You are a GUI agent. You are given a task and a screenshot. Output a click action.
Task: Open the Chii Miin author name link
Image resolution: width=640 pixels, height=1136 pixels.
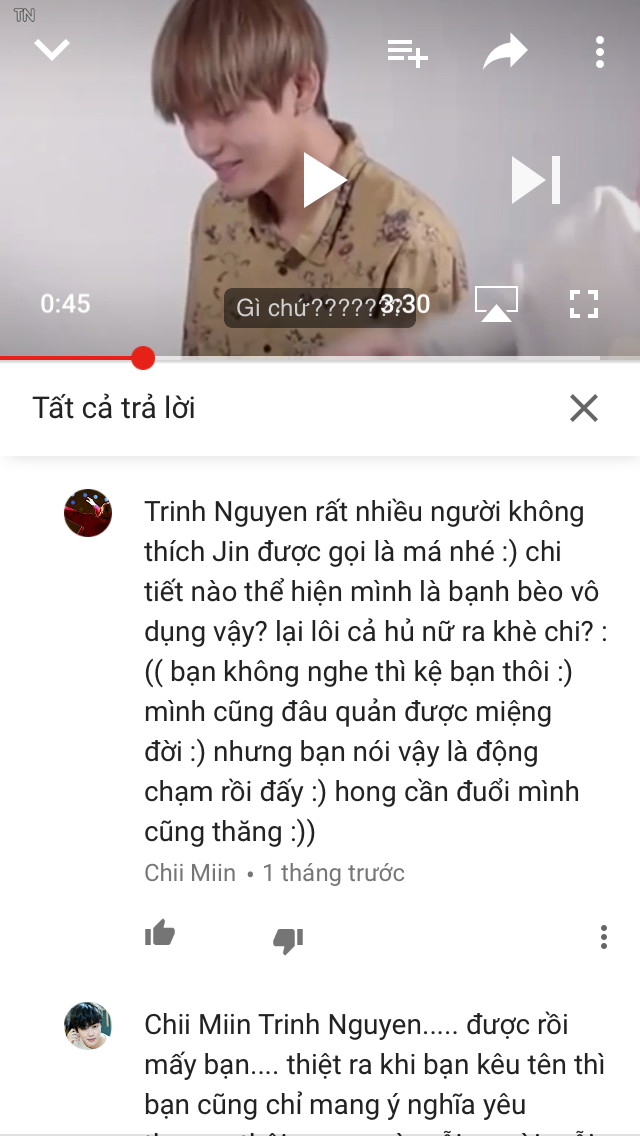[x=190, y=872]
